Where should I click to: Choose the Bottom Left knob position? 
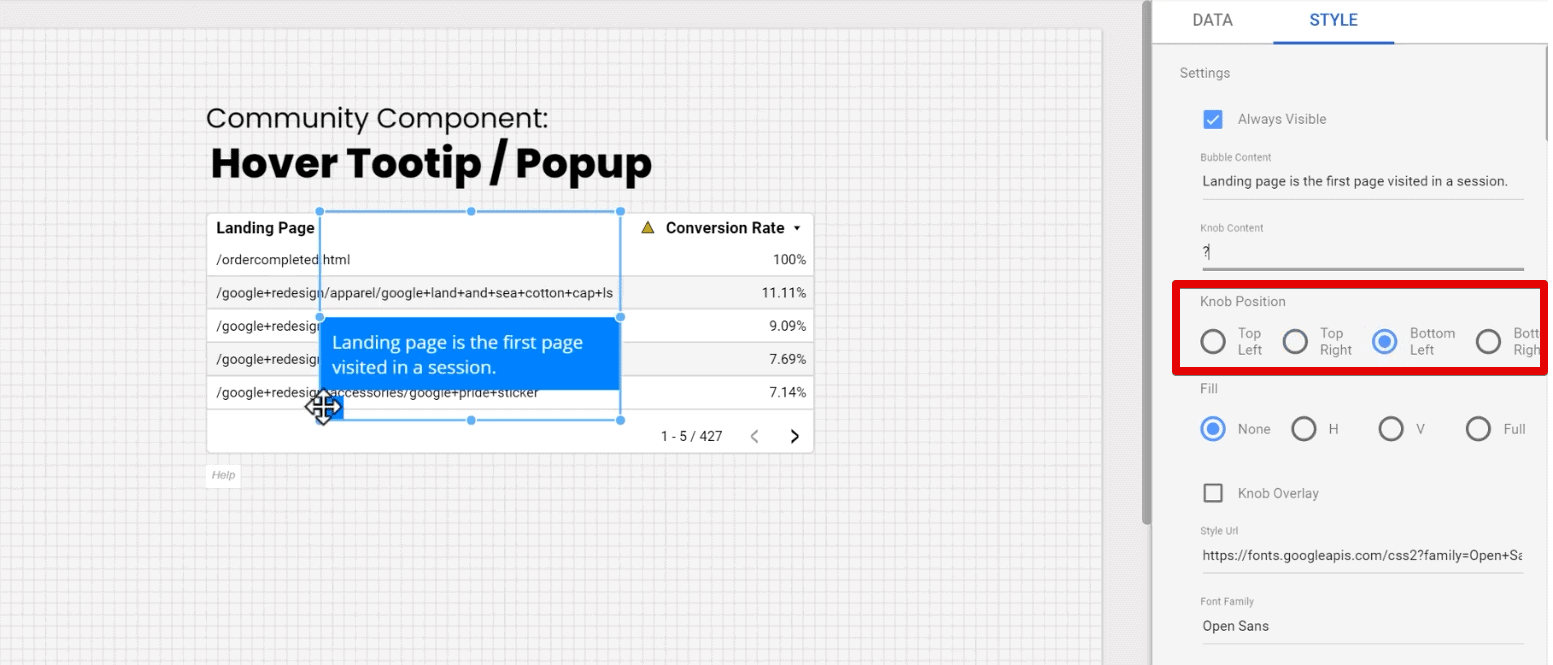click(x=1384, y=342)
